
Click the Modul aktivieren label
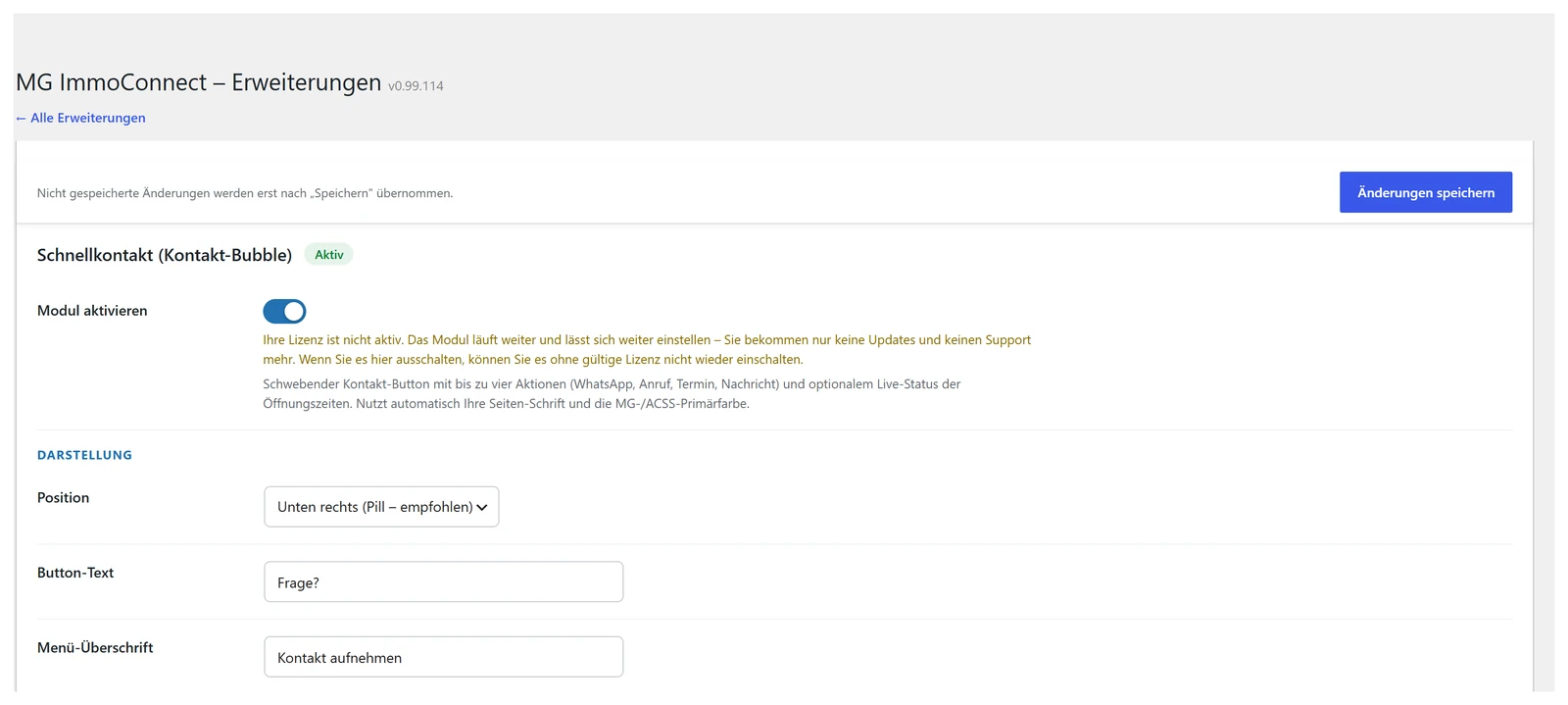tap(92, 311)
